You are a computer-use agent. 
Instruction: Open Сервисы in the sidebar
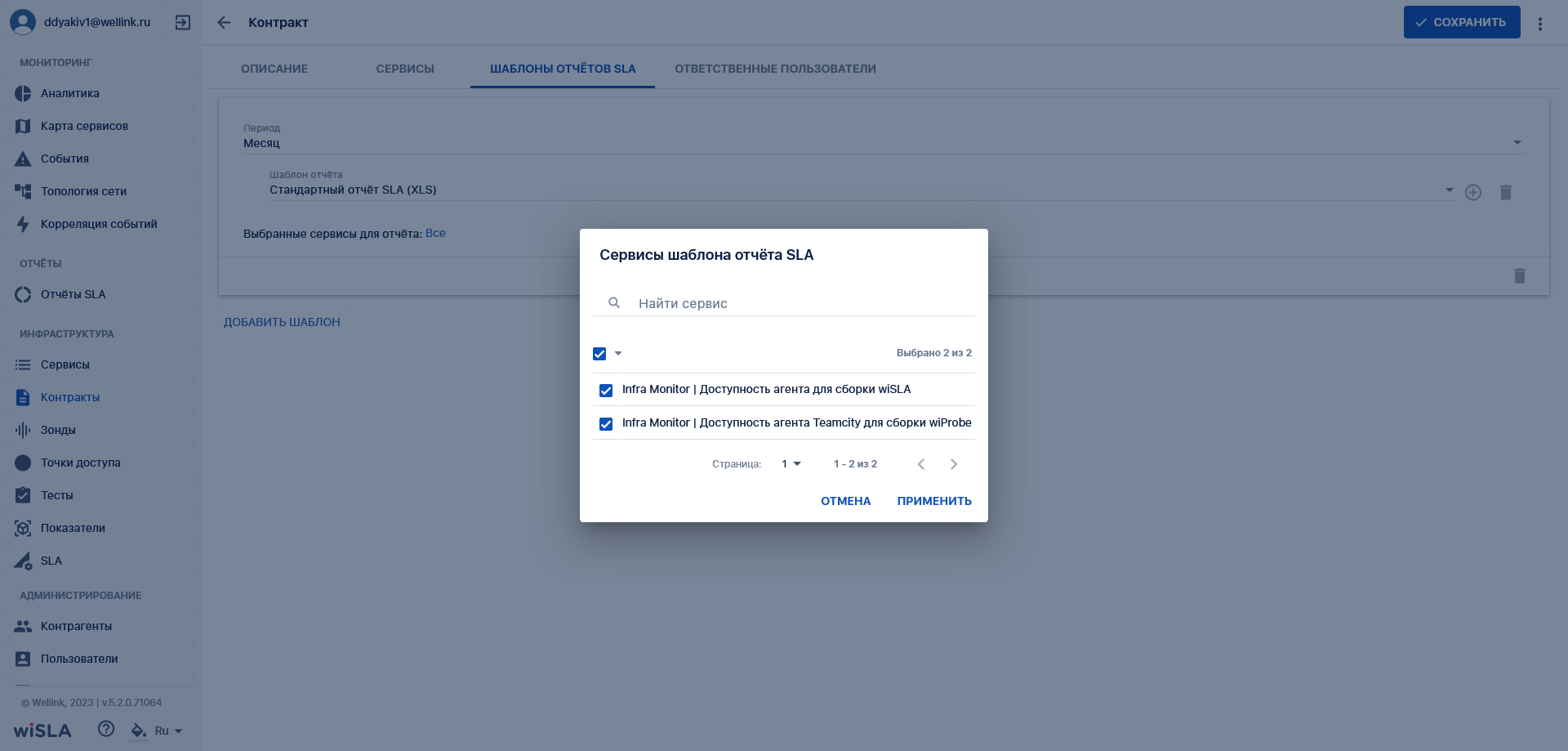100,364
